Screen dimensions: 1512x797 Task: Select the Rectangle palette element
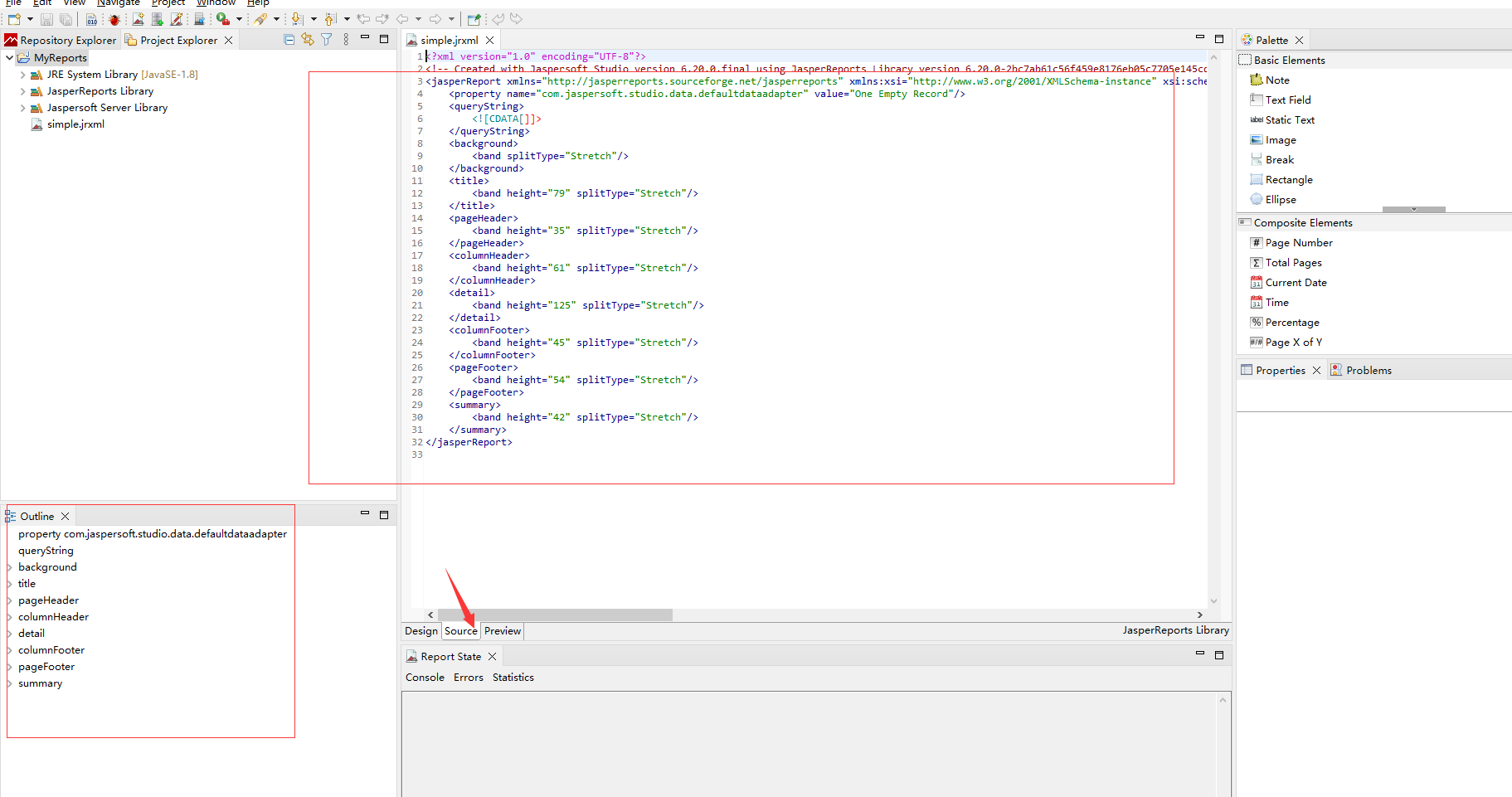click(1289, 180)
